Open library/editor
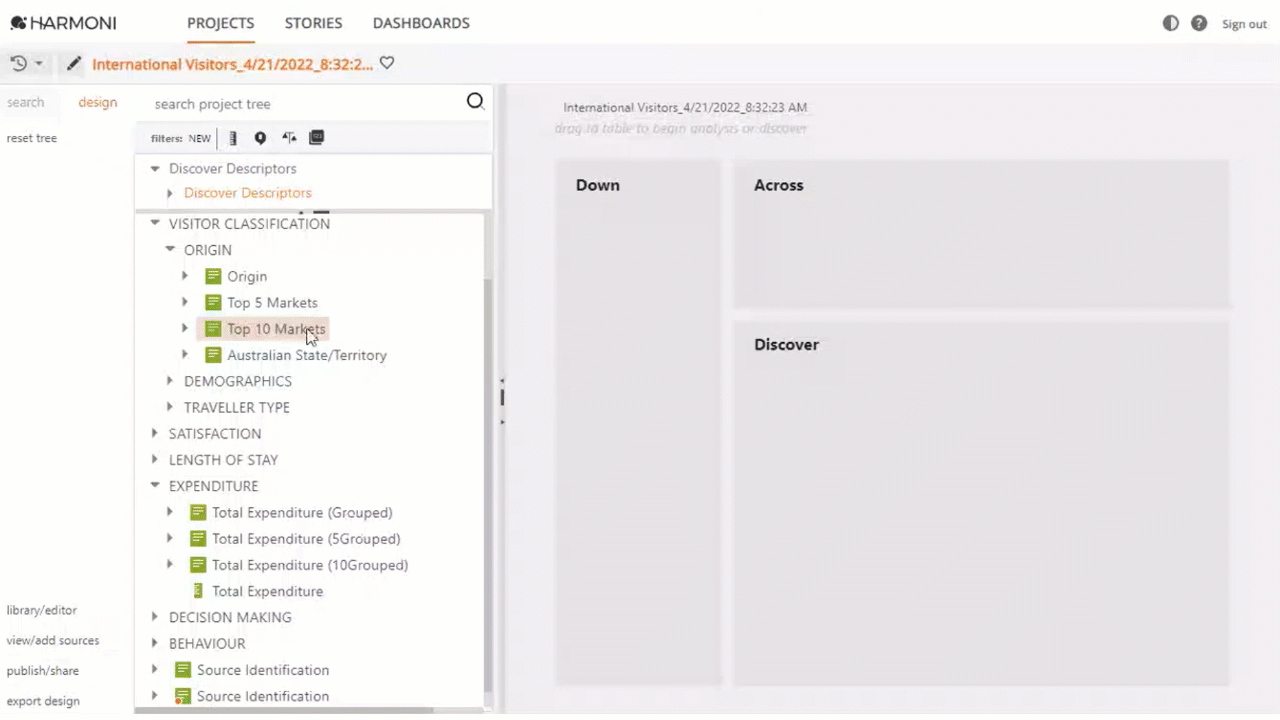This screenshot has width=1280, height=720. (x=42, y=610)
